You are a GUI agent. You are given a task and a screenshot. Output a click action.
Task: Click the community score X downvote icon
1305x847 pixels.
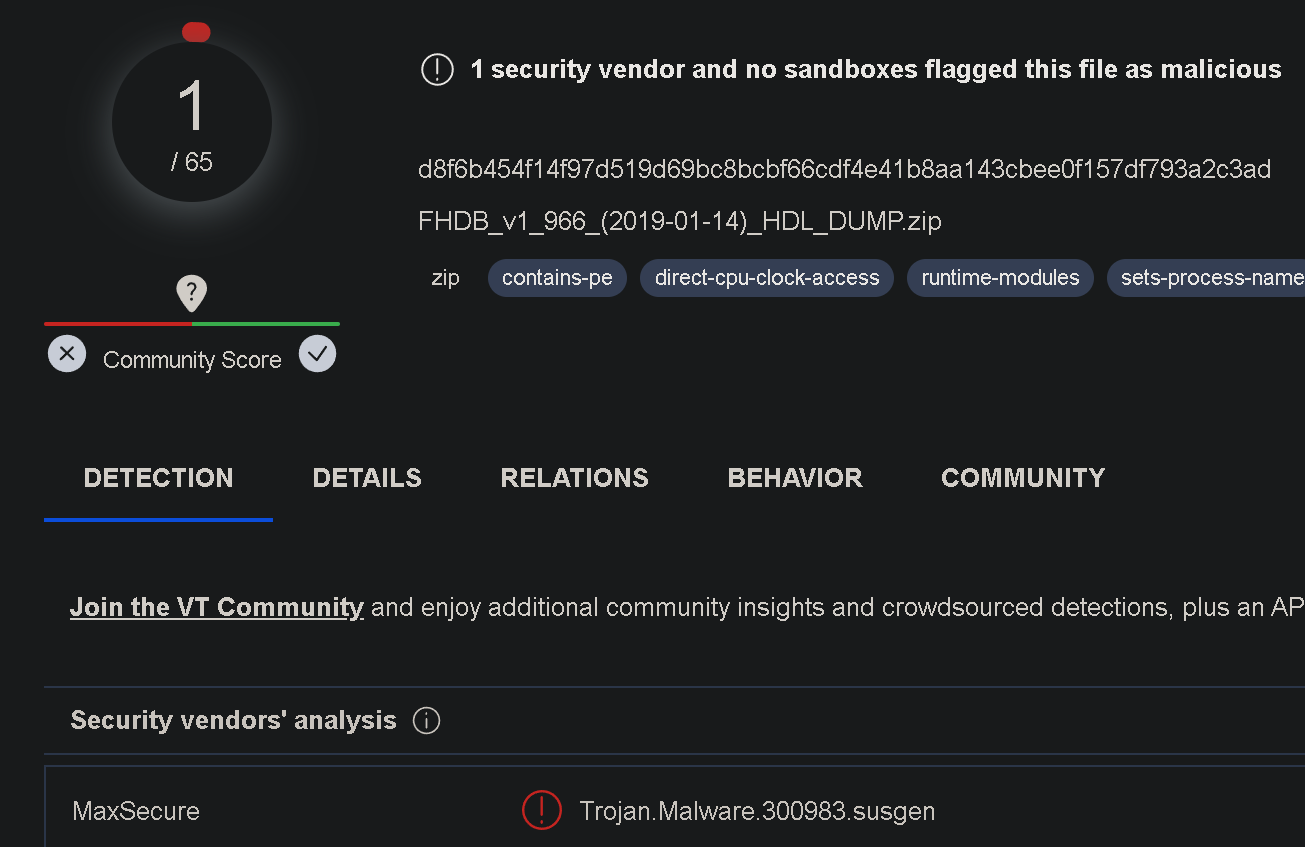pos(67,354)
